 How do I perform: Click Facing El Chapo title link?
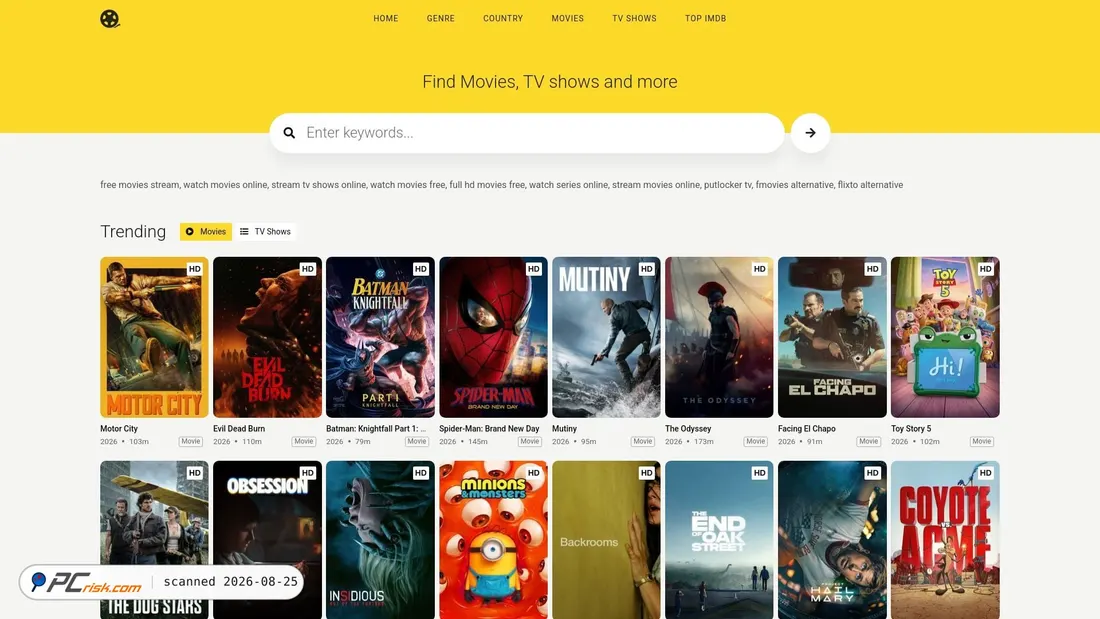(x=807, y=429)
